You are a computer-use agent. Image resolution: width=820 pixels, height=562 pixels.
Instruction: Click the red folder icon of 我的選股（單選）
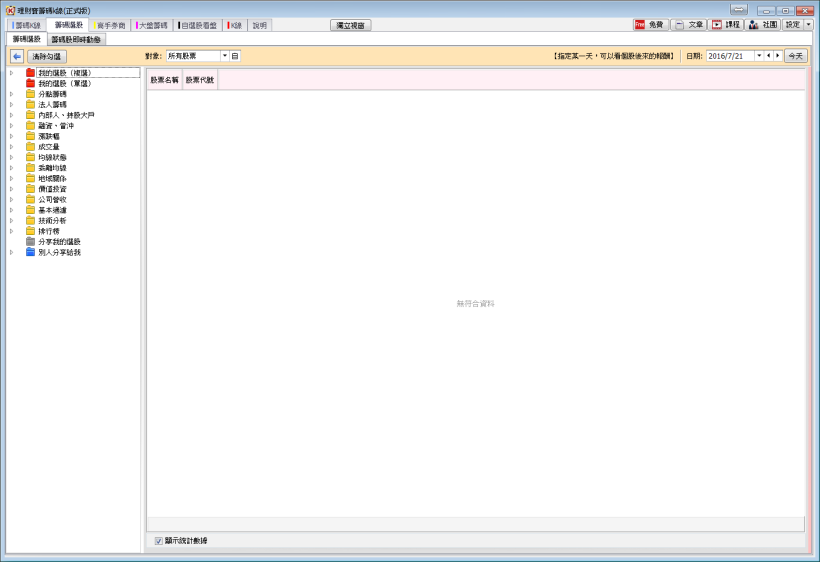[30, 83]
